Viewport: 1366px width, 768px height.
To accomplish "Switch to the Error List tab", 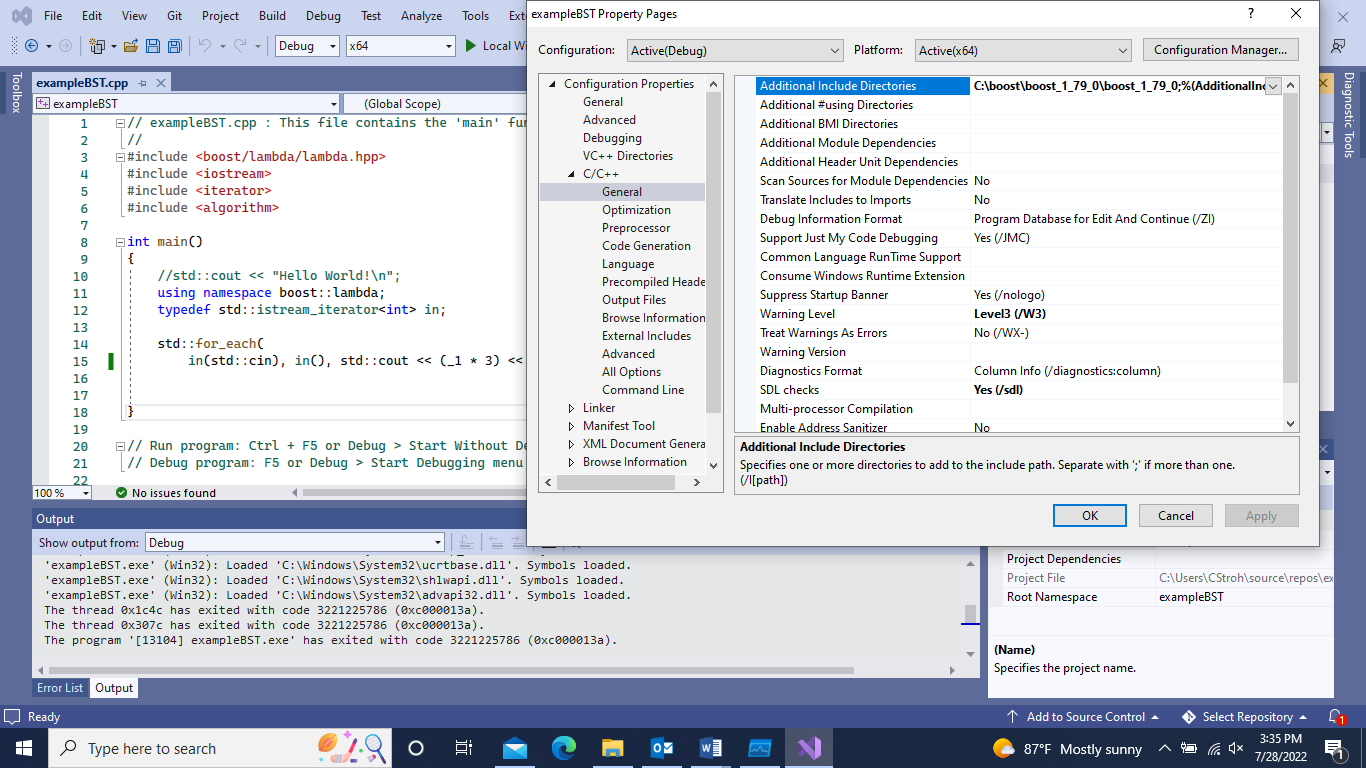I will [60, 688].
